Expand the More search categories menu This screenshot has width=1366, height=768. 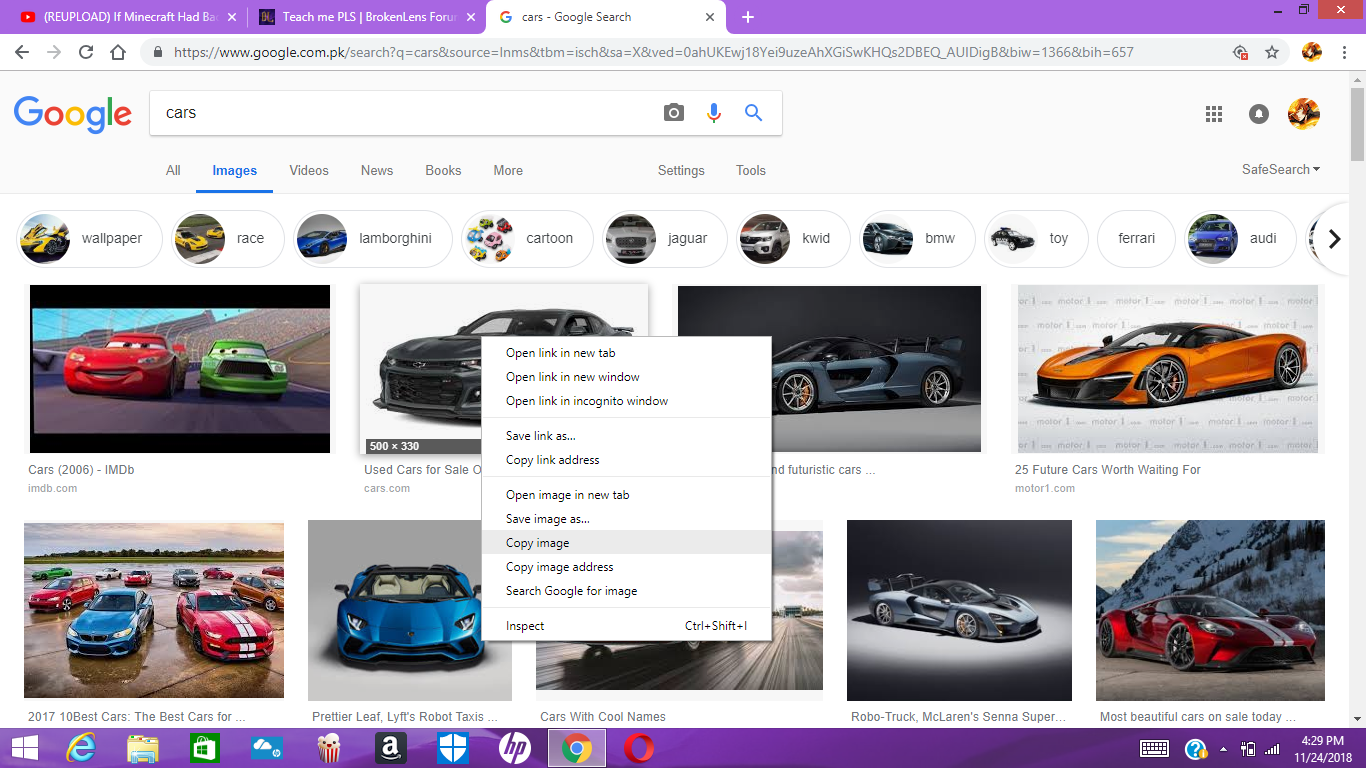508,170
